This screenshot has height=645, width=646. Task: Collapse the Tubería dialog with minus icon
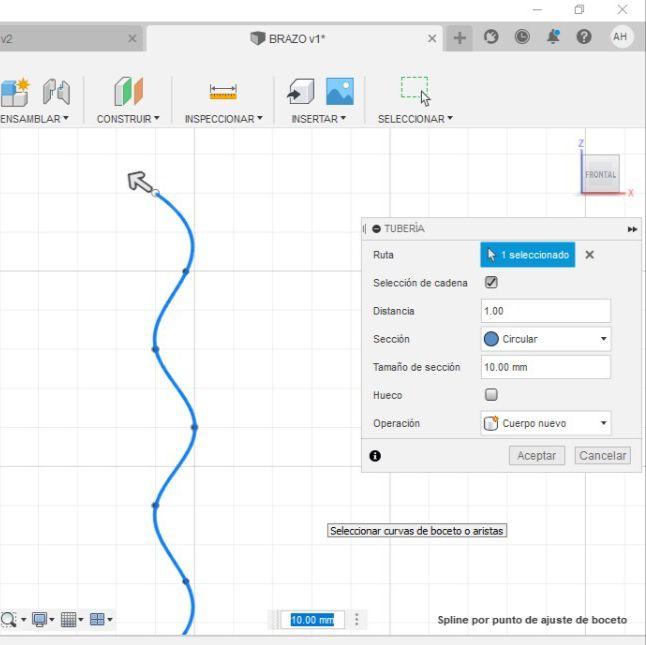[376, 229]
